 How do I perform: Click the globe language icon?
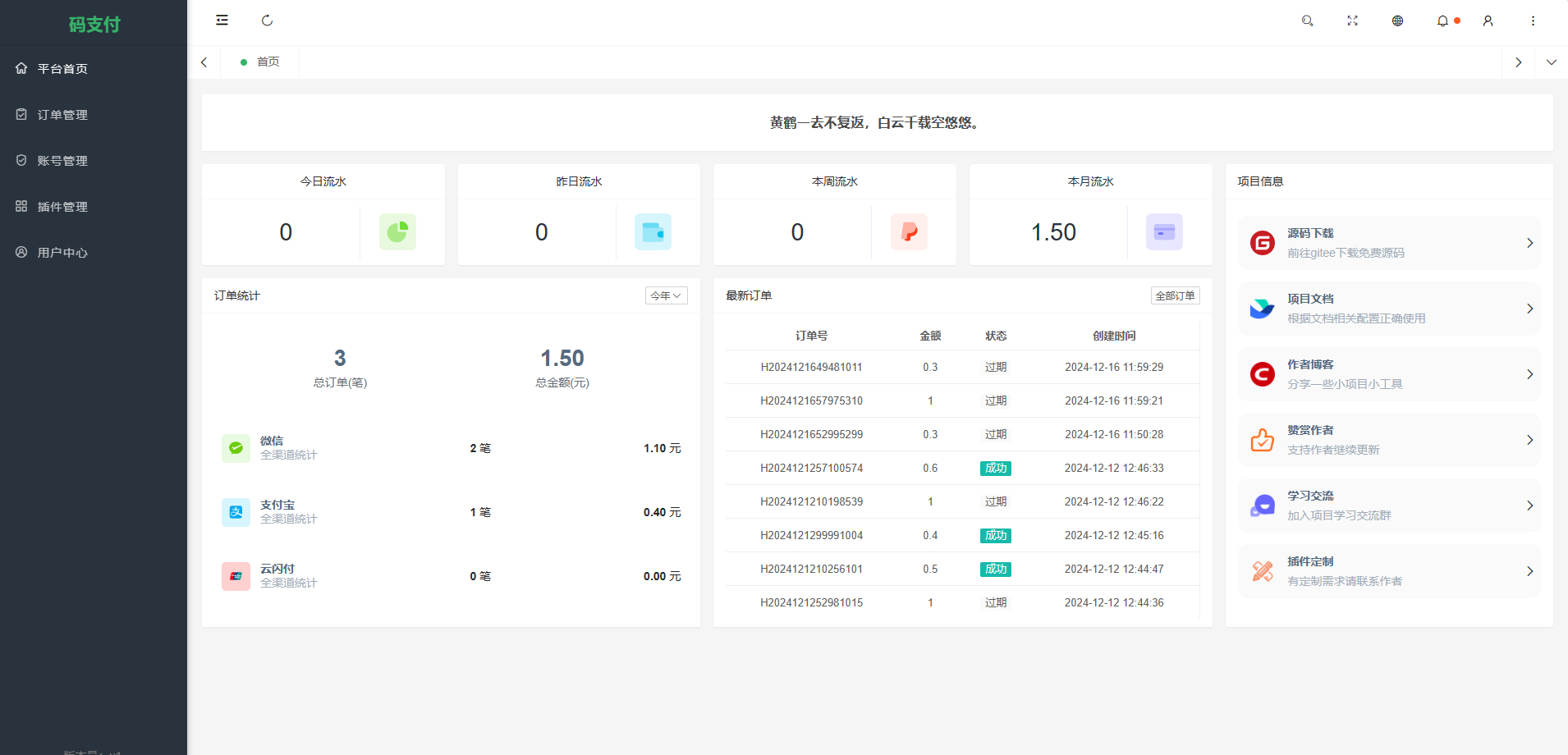[1397, 21]
